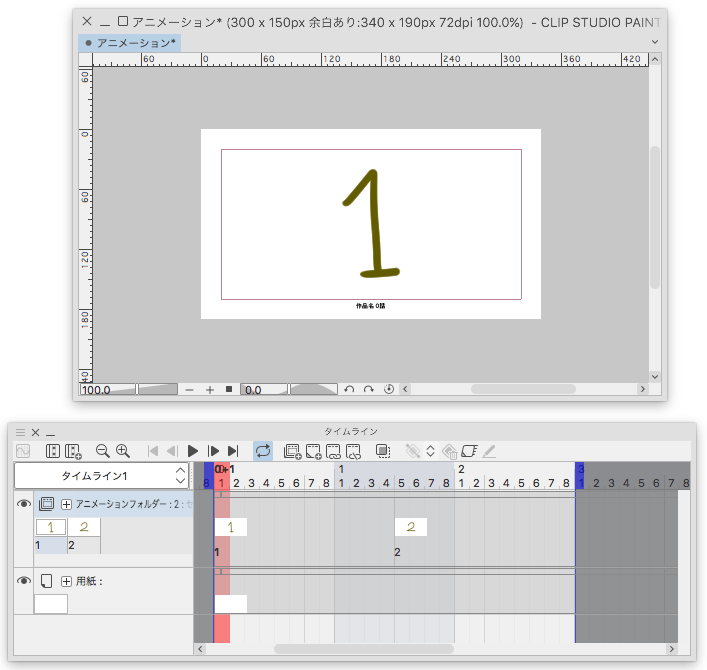Expand the 用紙 track with plus button
The image size is (707, 670).
pyautogui.click(x=67, y=581)
